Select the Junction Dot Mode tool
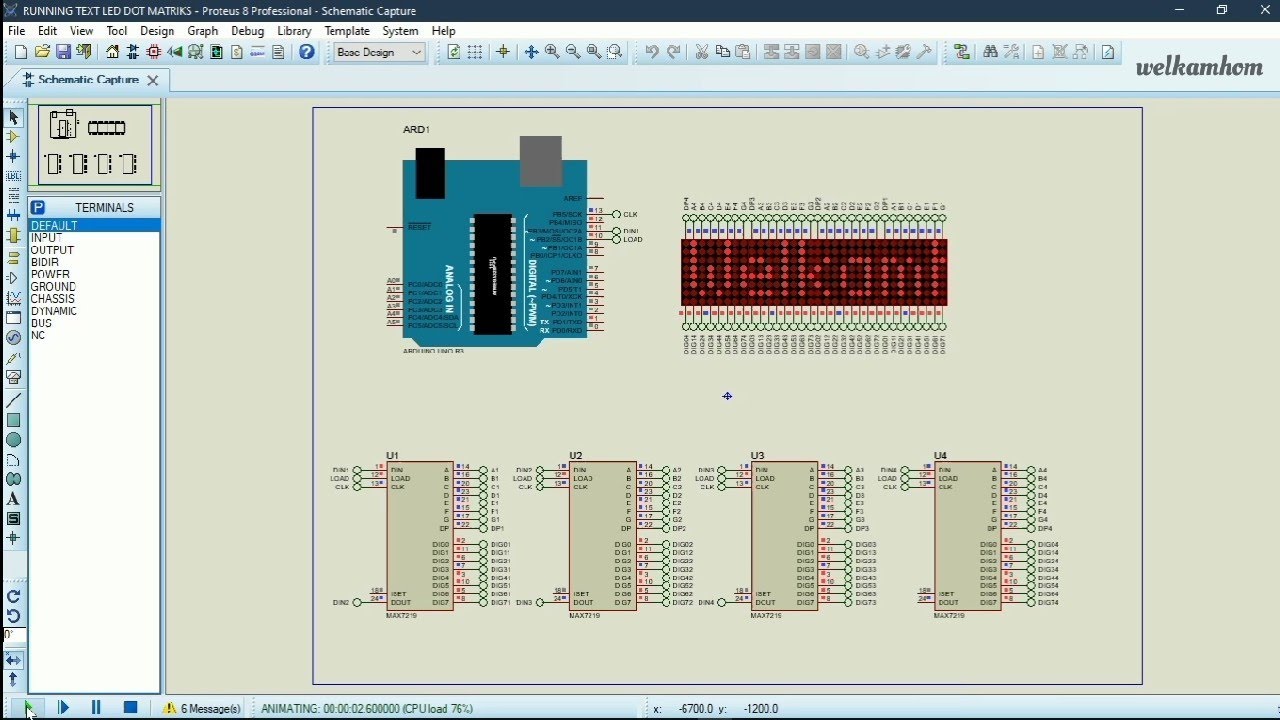Screen dimensions: 1280x720 [x=13, y=156]
